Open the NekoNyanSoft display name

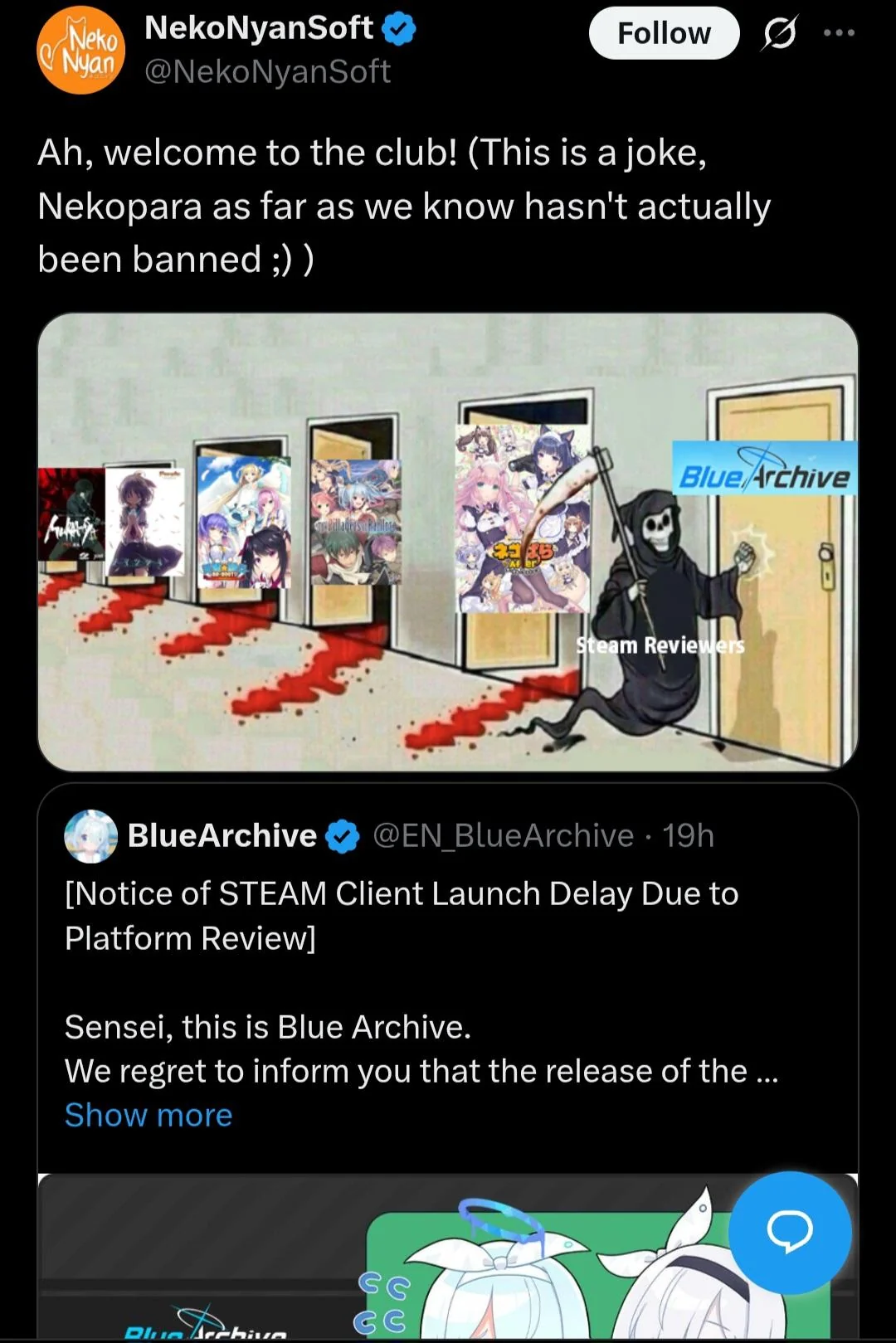point(259,28)
